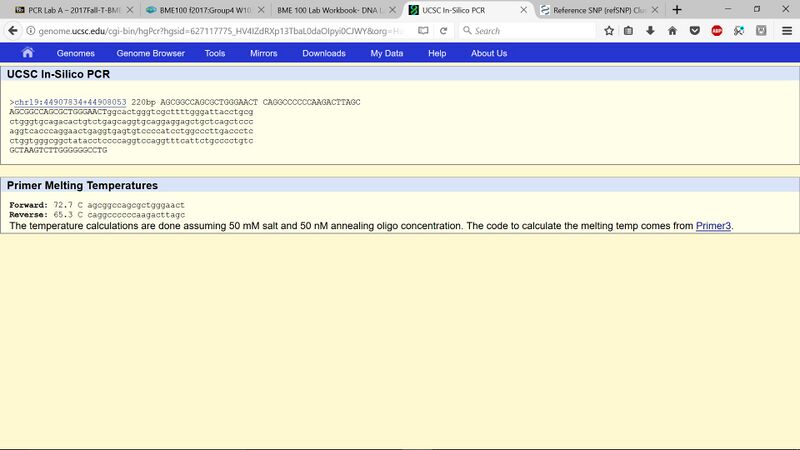Open the Downloads menu in the UCSC navigation bar

click(323, 53)
